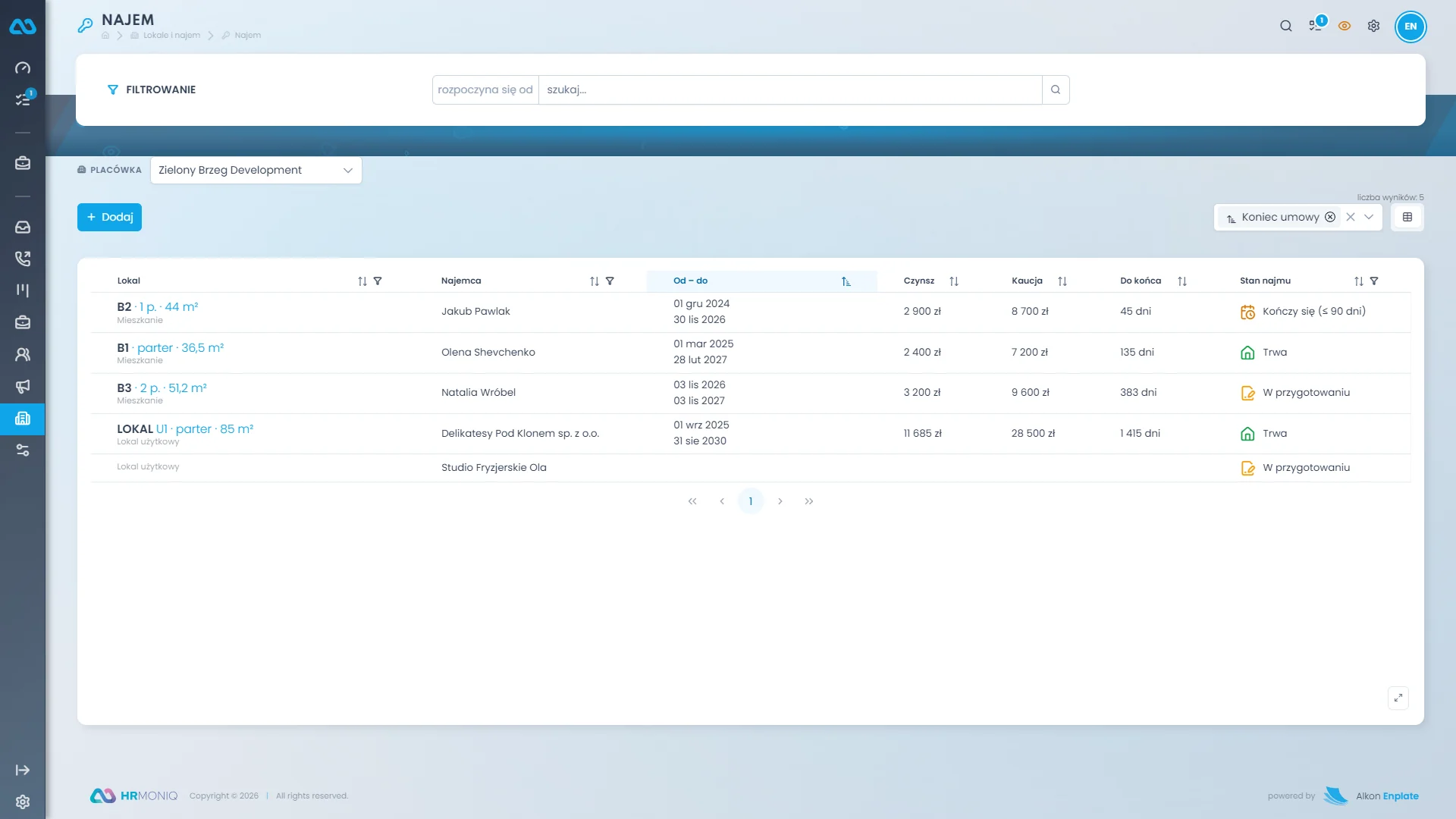Open the phone calls icon in sidebar
The width and height of the screenshot is (1456, 819).
click(x=23, y=259)
